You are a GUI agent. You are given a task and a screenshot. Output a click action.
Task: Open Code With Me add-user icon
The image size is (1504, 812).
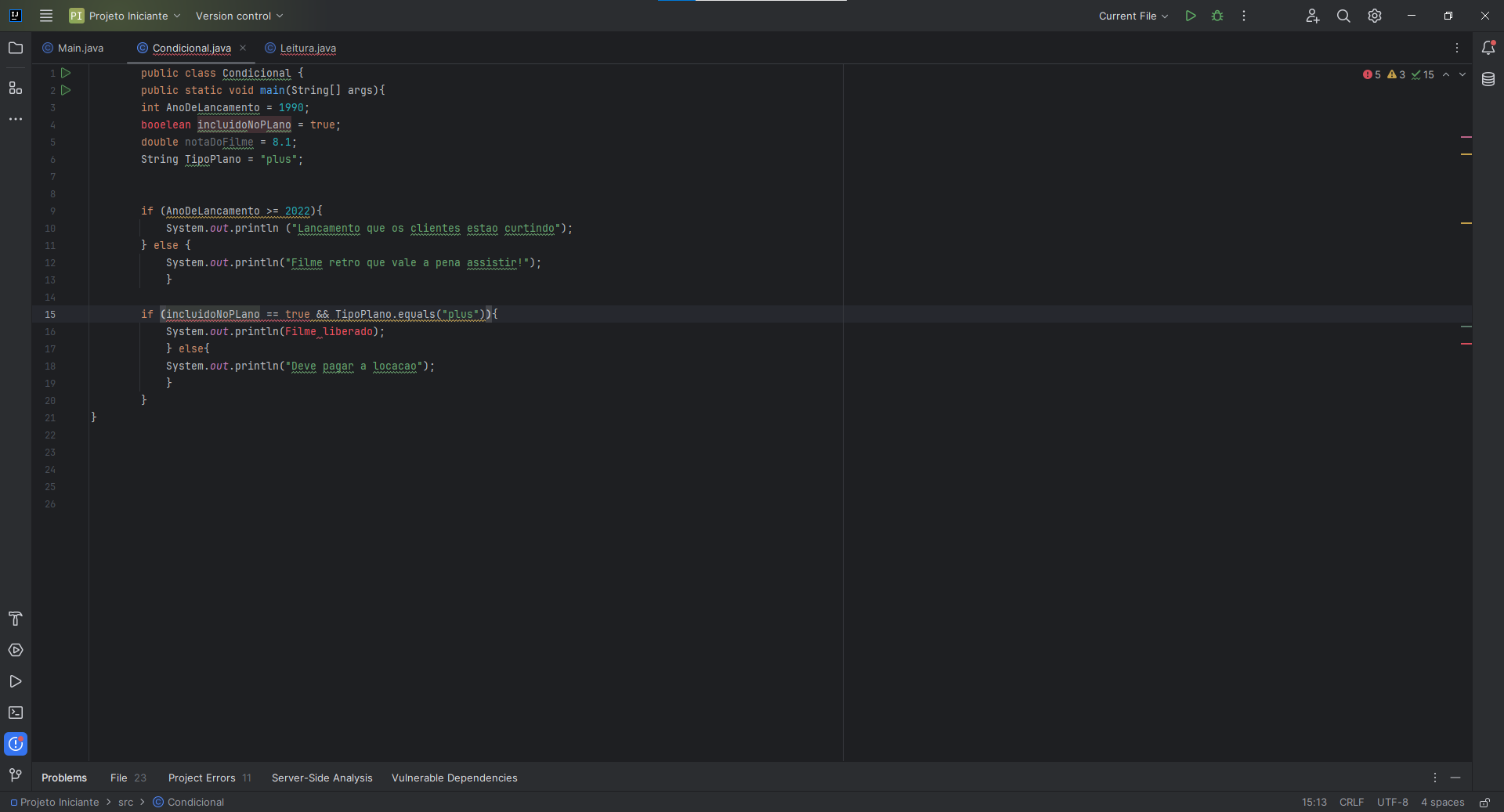pyautogui.click(x=1313, y=16)
